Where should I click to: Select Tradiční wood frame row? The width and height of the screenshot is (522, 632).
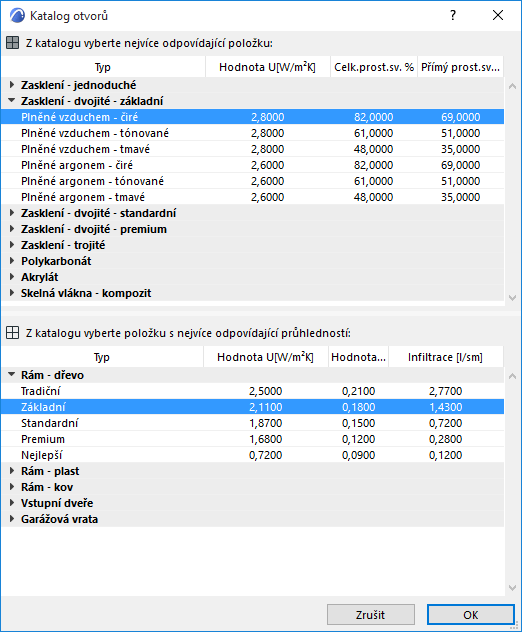(252, 391)
